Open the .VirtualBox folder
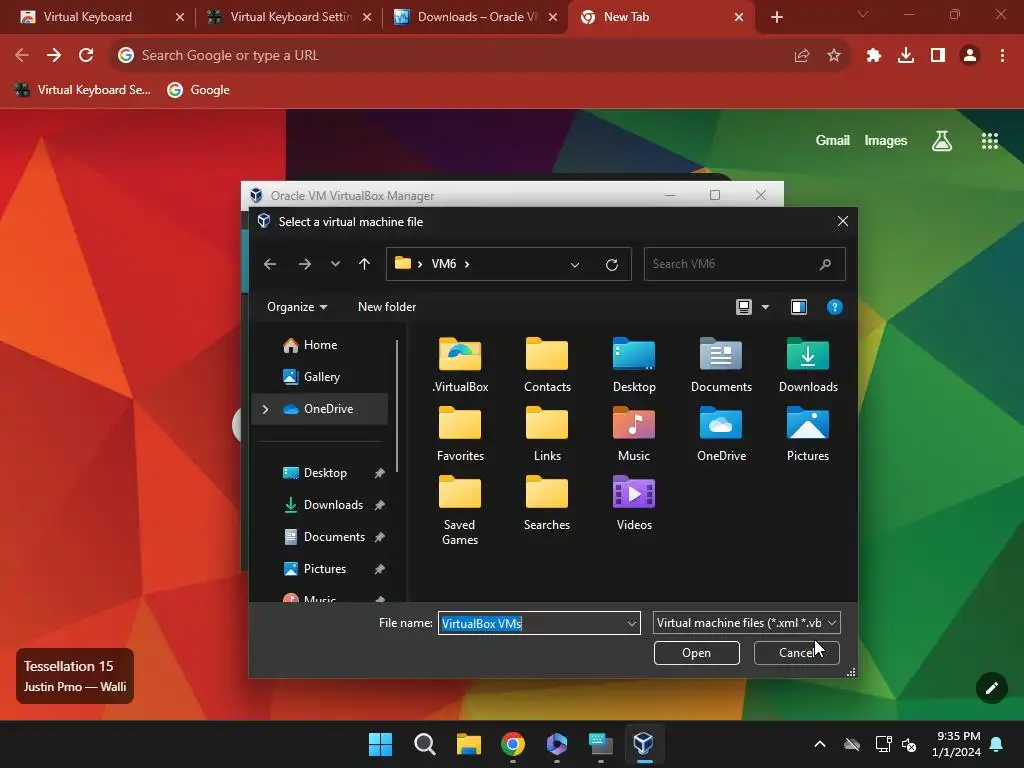The width and height of the screenshot is (1024, 768). click(460, 364)
